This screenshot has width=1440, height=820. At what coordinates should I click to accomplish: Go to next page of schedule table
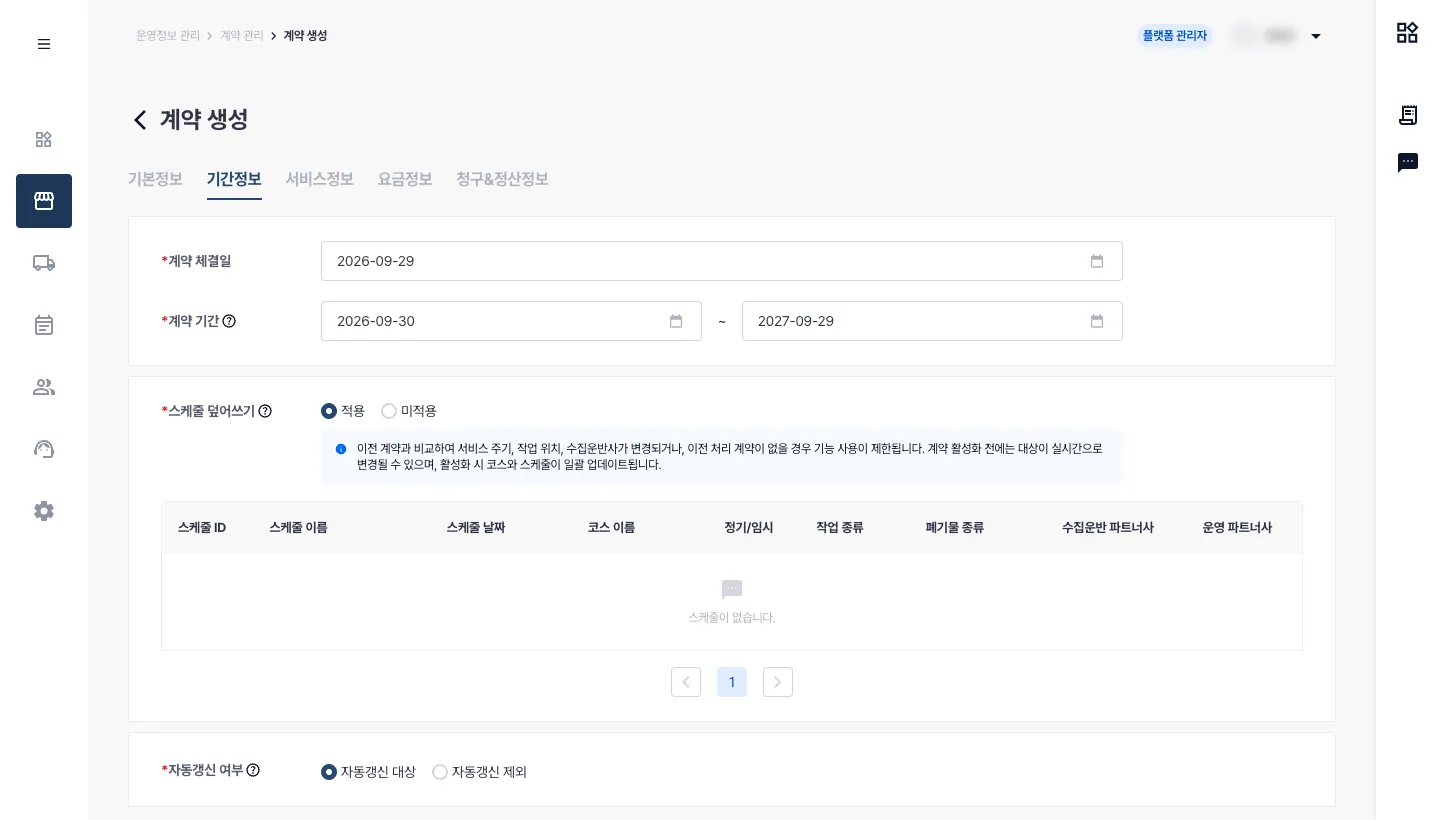[778, 682]
